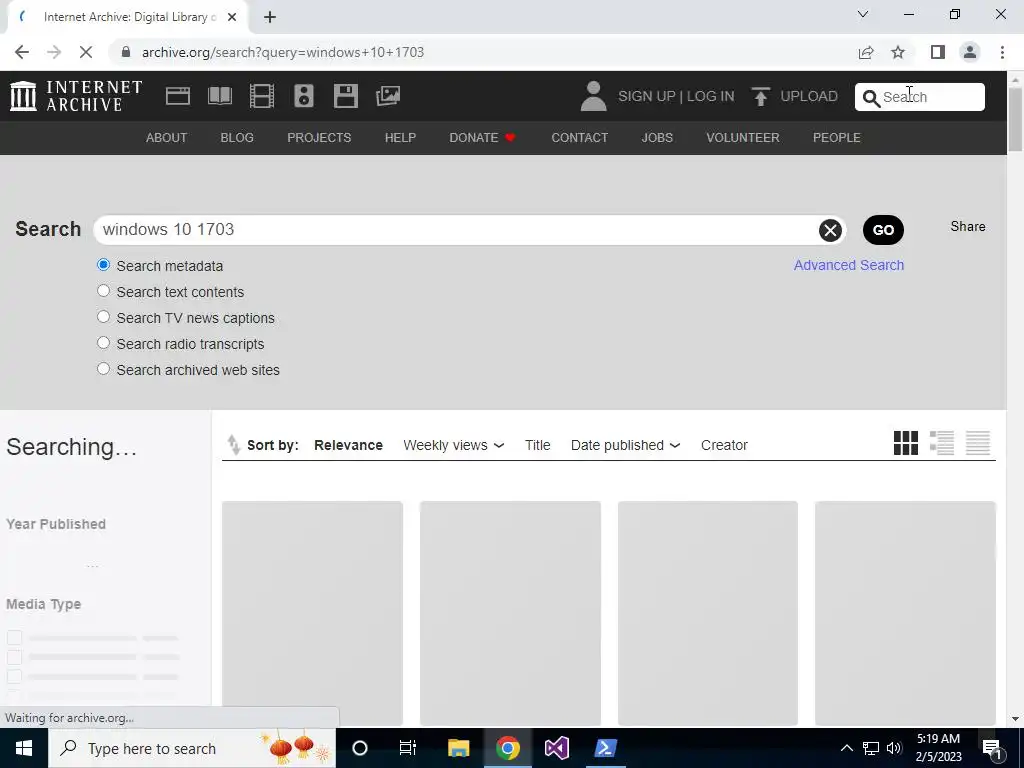
Task: Open PowerShell from the taskbar
Action: (x=605, y=748)
